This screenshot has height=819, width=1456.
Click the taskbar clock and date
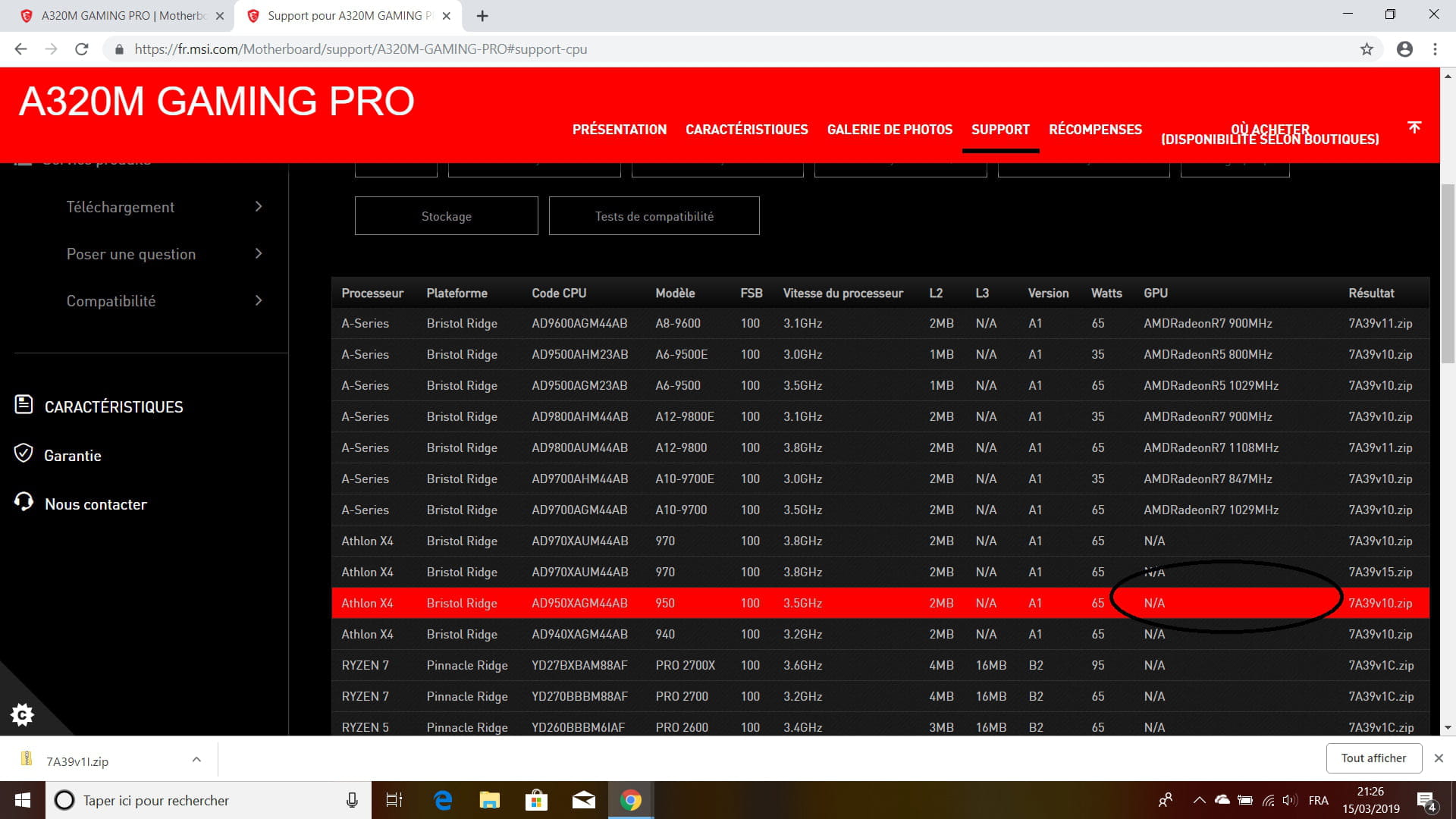tap(1371, 800)
